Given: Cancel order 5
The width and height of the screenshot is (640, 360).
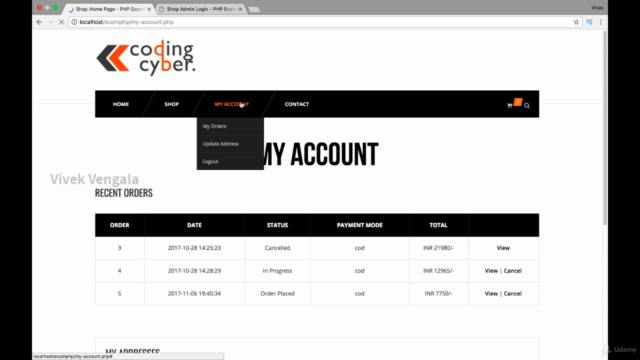Looking at the screenshot, I should (513, 293).
